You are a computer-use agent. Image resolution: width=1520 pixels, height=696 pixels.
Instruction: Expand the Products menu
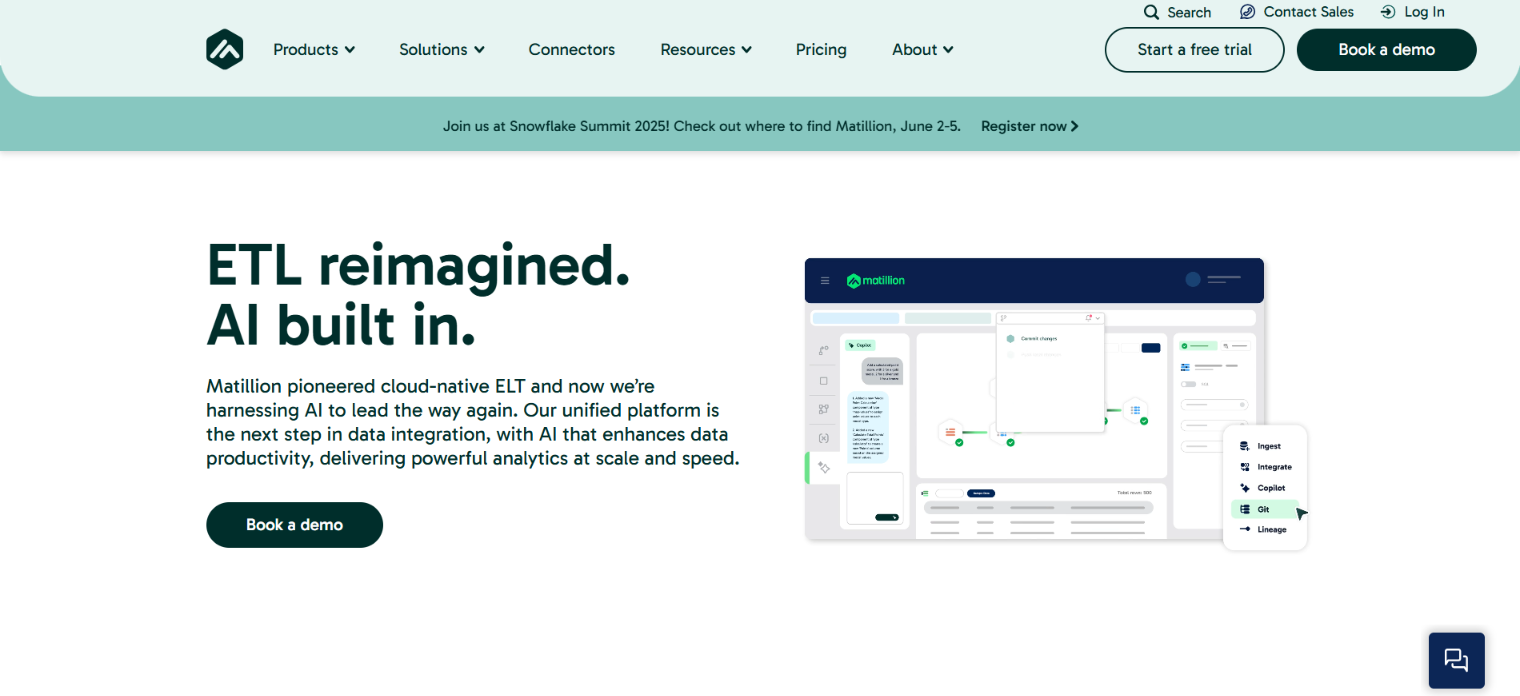pyautogui.click(x=314, y=49)
